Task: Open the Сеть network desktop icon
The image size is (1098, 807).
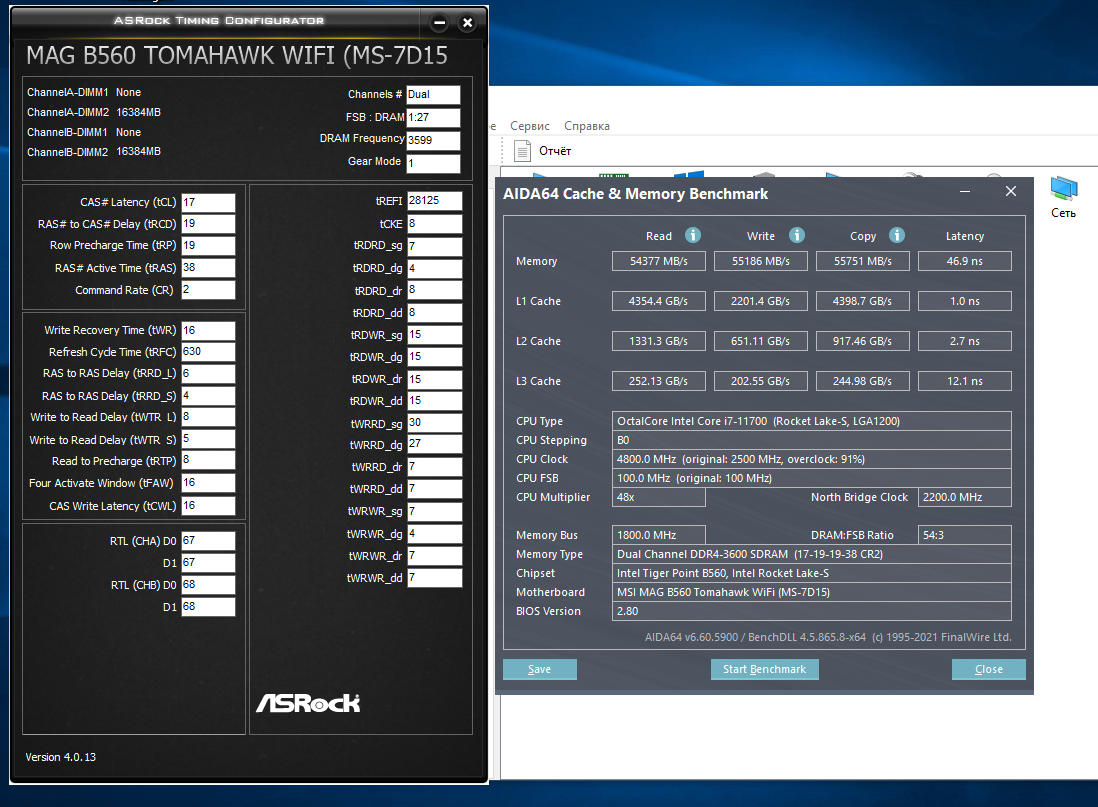Action: 1063,197
